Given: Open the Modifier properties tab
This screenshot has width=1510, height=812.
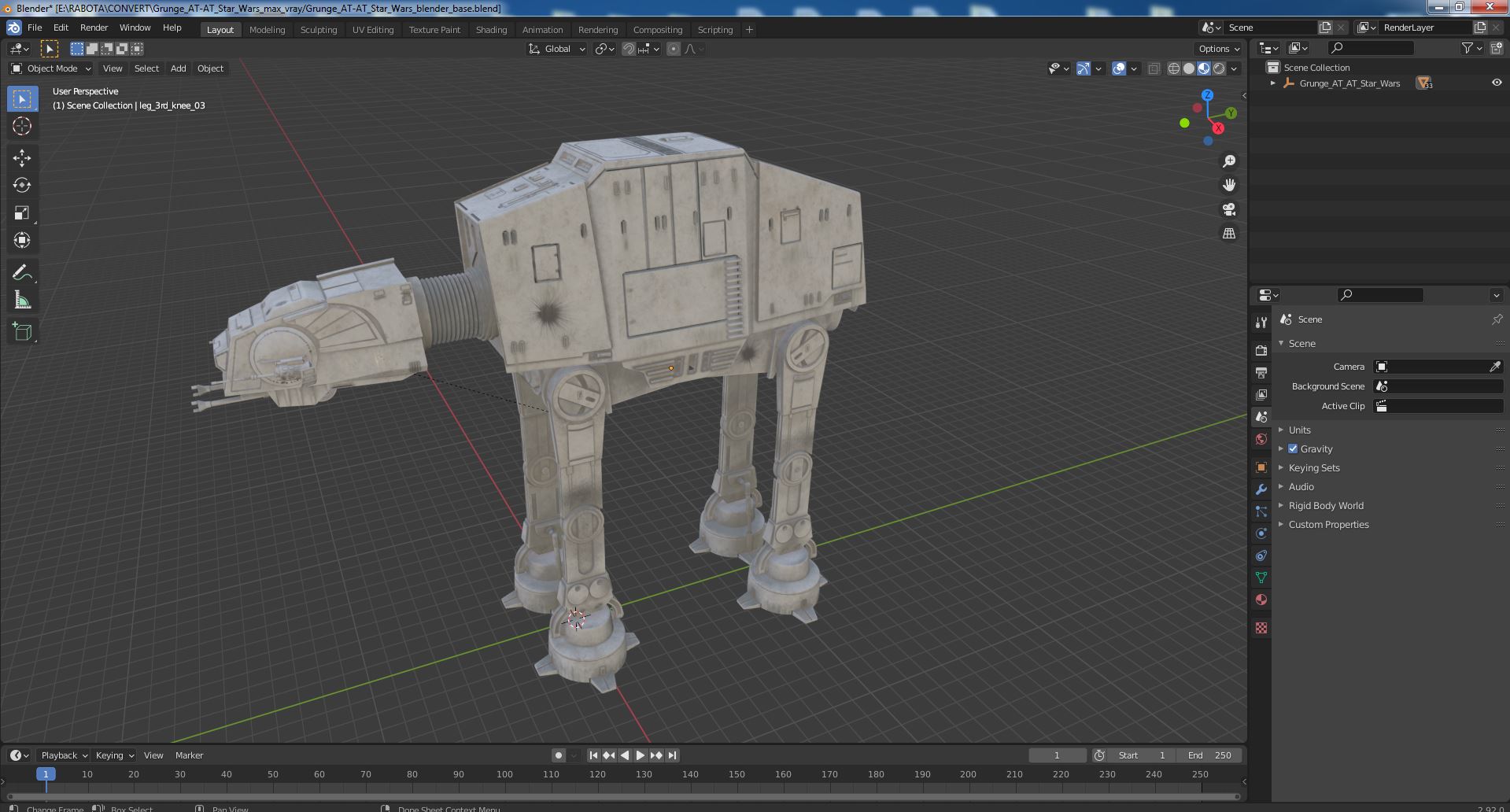Looking at the screenshot, I should [1261, 489].
